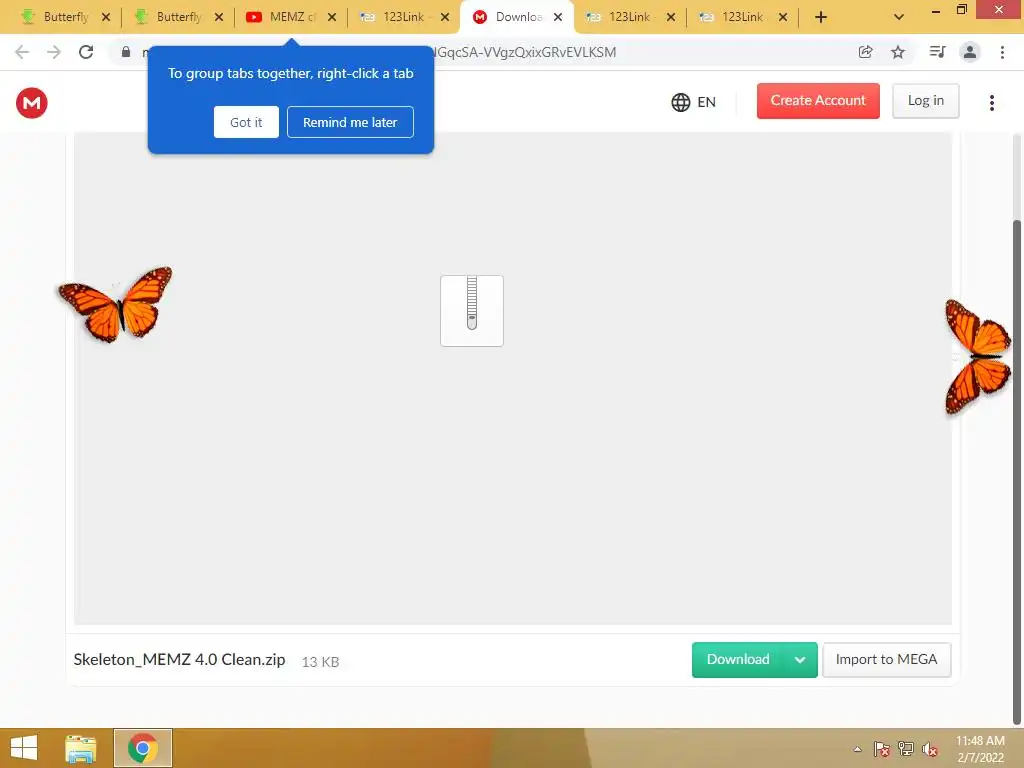The image size is (1024, 768).
Task: Open Chrome three-dot menu
Action: pos(1002,52)
